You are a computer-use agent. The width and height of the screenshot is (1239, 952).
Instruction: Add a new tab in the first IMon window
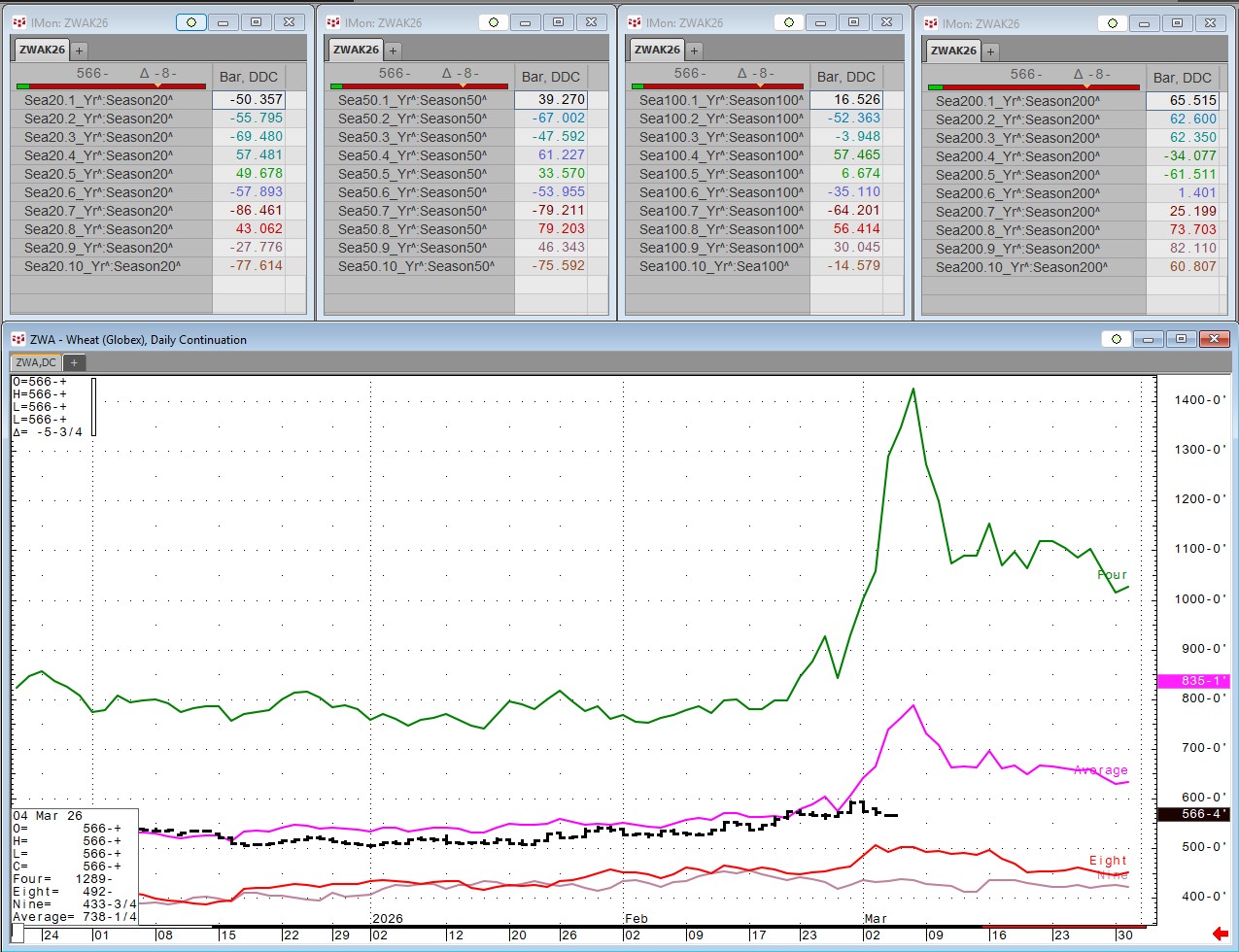(80, 51)
